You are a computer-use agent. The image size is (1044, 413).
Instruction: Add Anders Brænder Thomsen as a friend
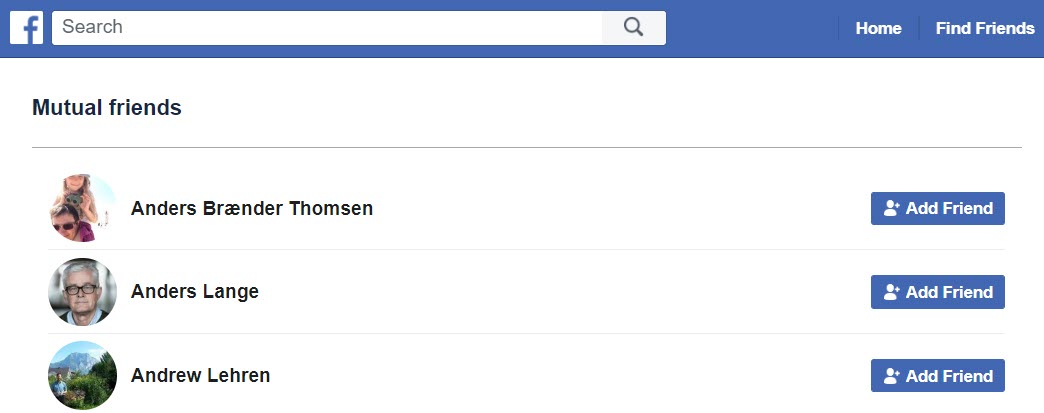(x=937, y=208)
